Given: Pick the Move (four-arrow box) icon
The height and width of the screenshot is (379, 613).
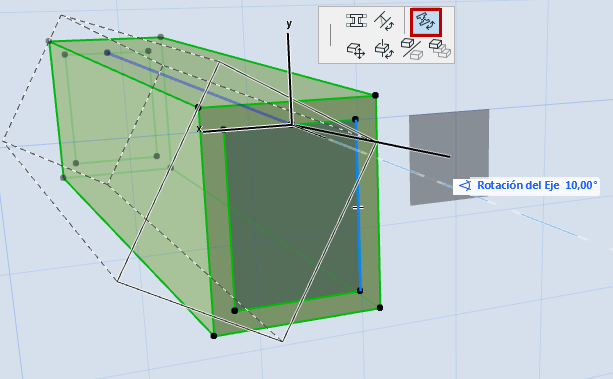Looking at the screenshot, I should (x=356, y=50).
